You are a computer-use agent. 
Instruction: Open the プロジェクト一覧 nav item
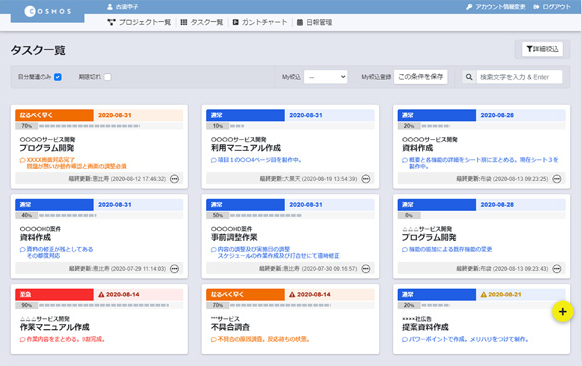(139, 22)
